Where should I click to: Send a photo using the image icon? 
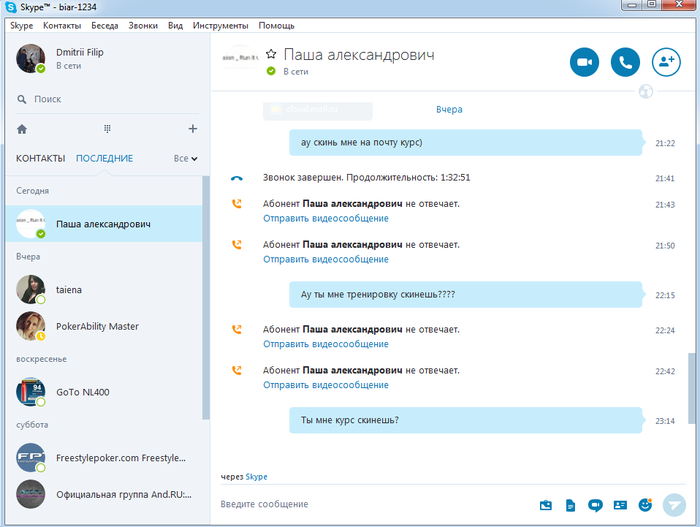coord(546,505)
